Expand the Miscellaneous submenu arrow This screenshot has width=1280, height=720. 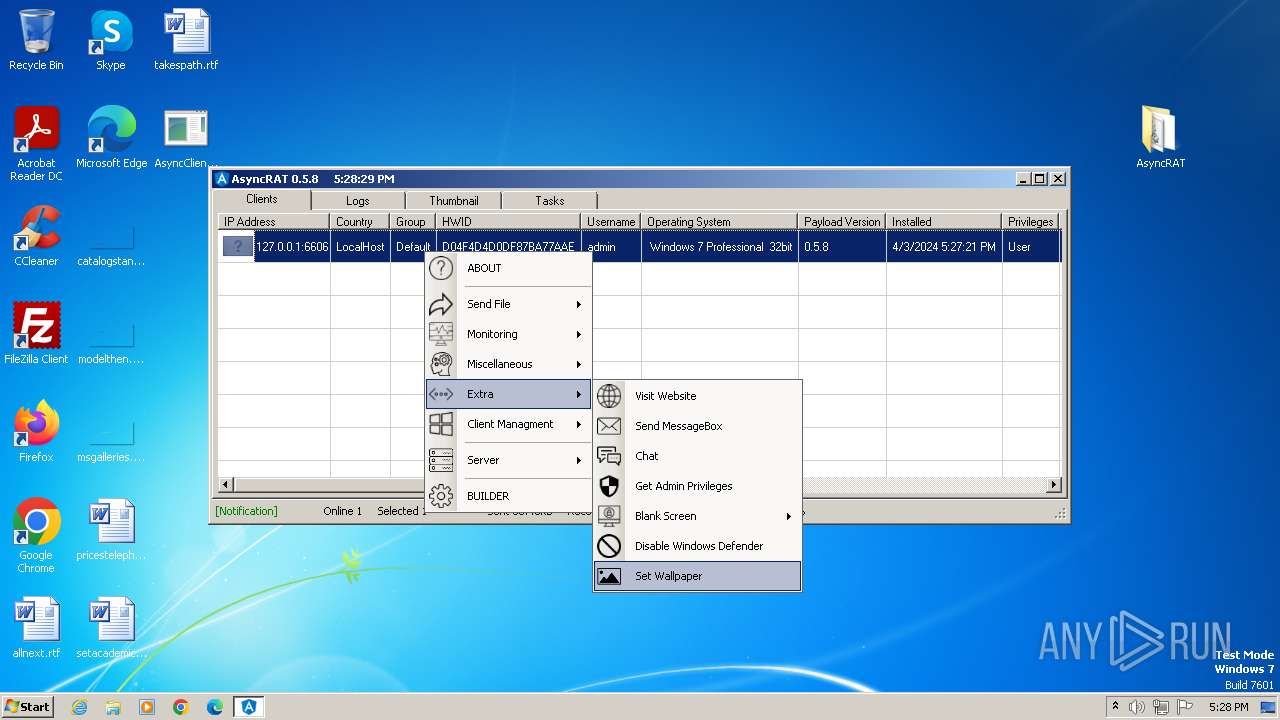tap(579, 364)
